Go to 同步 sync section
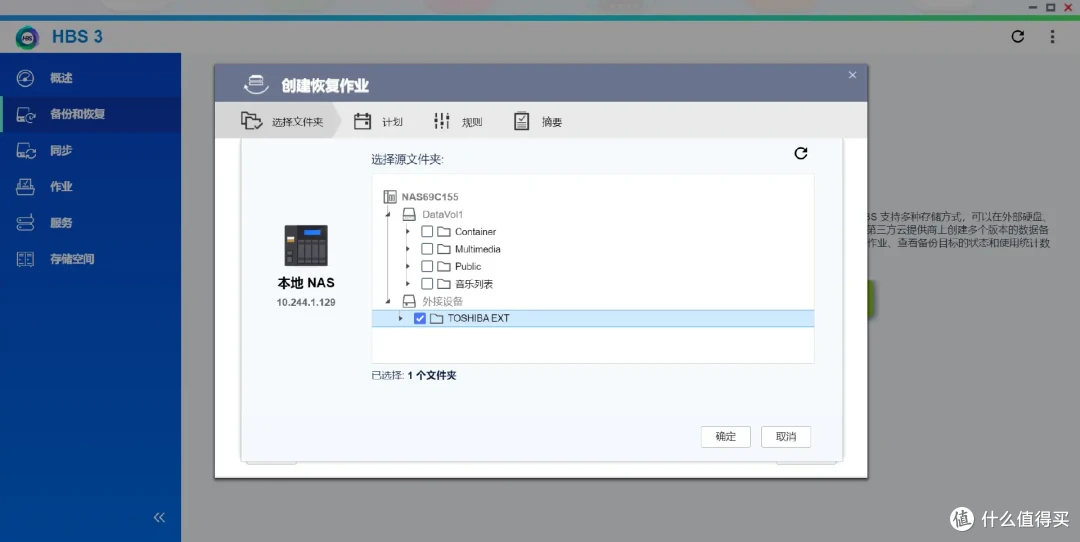Image resolution: width=1080 pixels, height=542 pixels. (90, 150)
